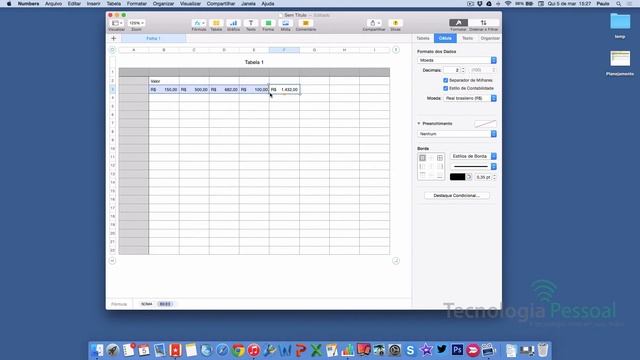This screenshot has width=640, height=360.
Task: Open the Visualizar view options button
Action: pyautogui.click(x=117, y=23)
